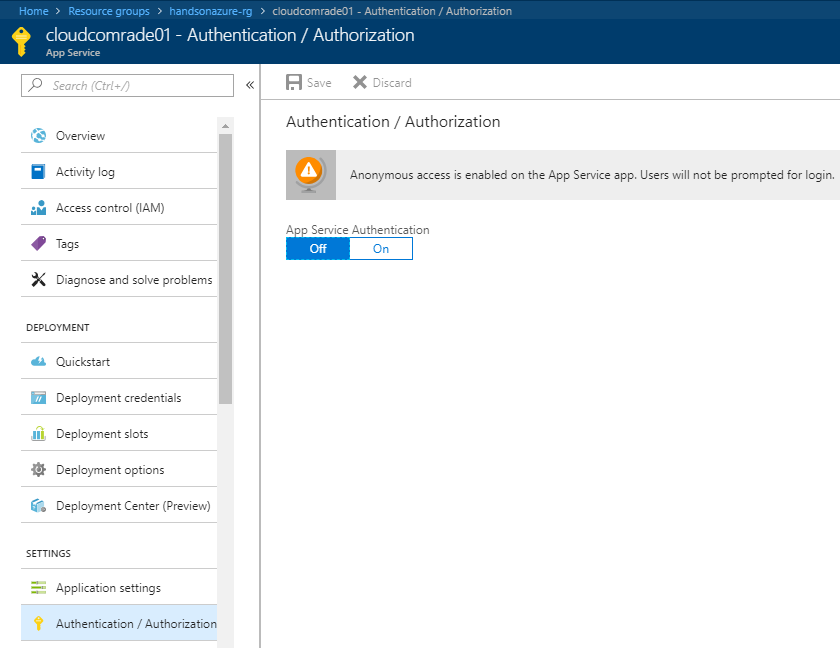Click the magnifier icon in search box

point(35,85)
